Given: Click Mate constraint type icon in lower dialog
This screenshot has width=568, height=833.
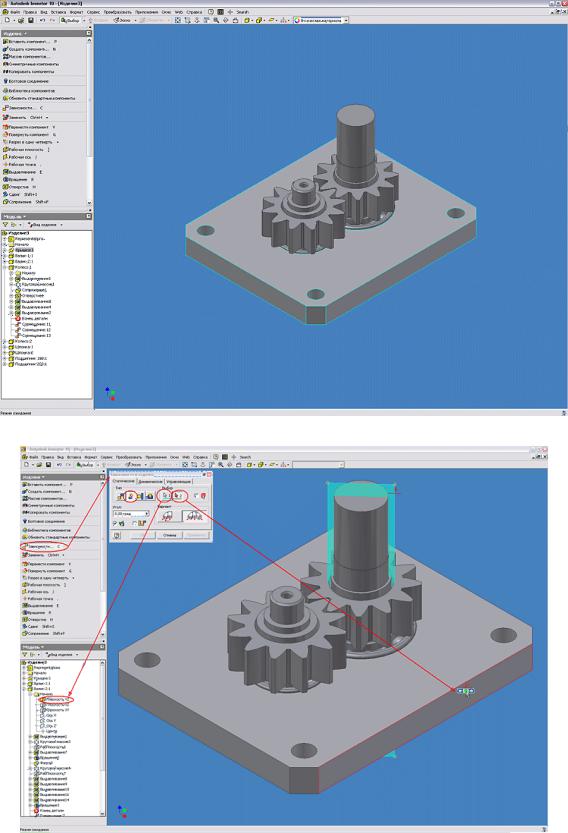Looking at the screenshot, I should pos(120,496).
